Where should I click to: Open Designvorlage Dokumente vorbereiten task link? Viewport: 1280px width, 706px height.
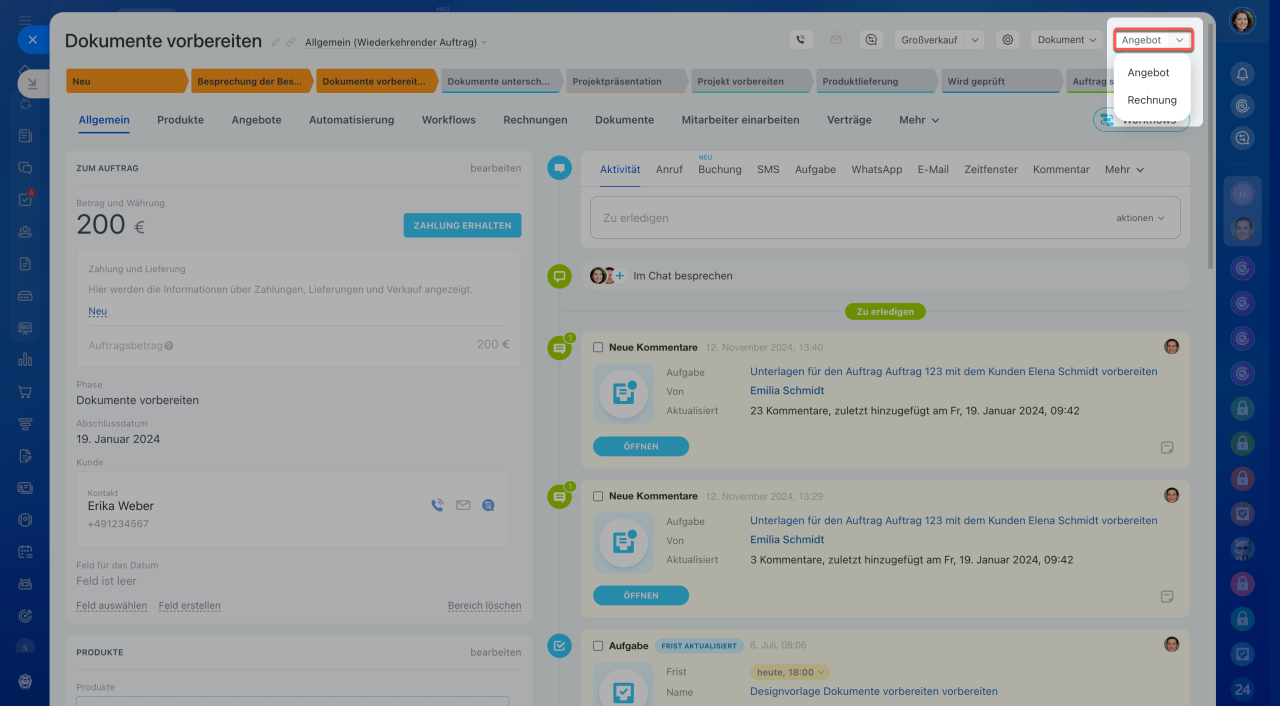click(874, 692)
